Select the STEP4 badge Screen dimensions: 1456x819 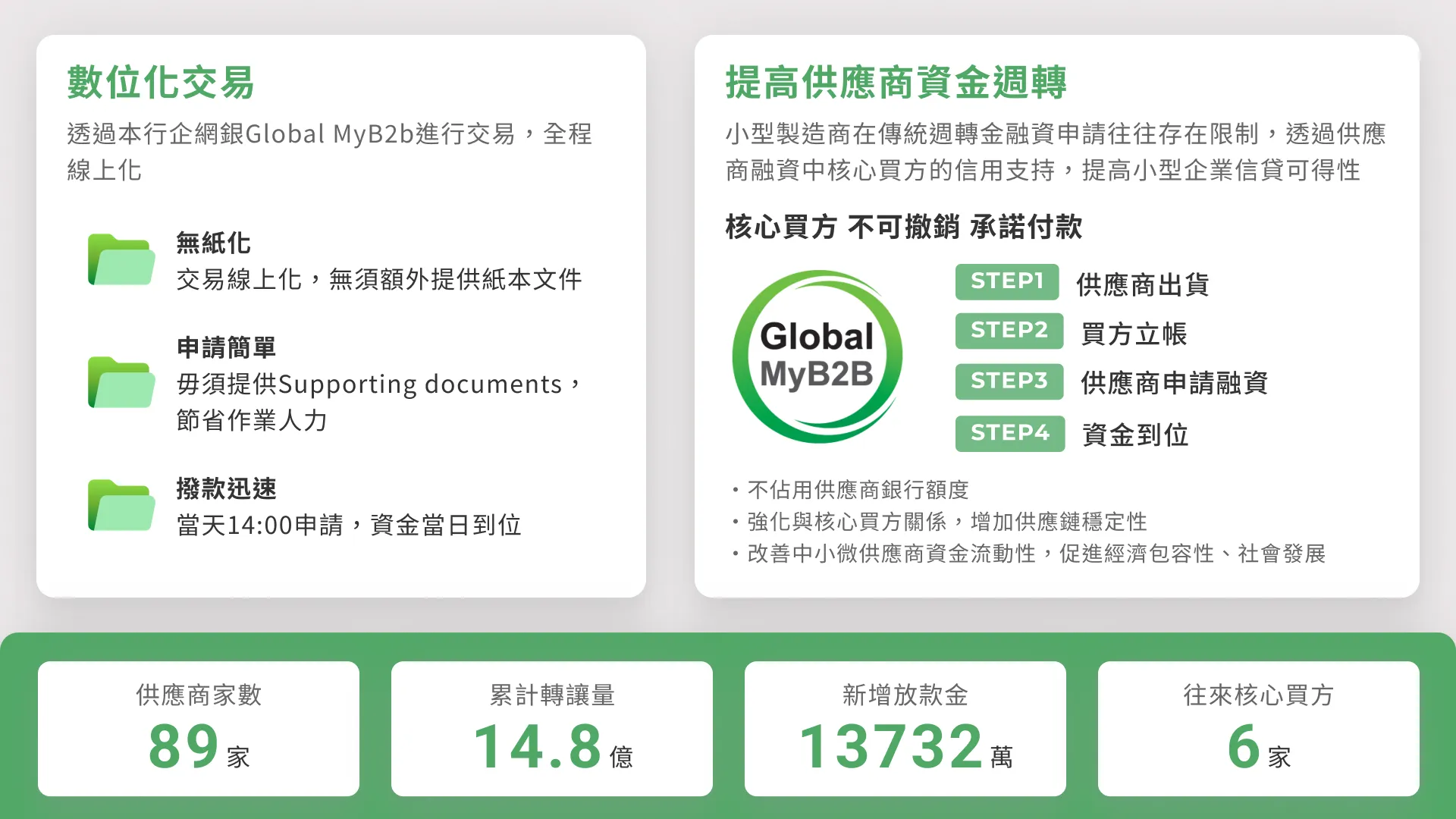[1010, 433]
